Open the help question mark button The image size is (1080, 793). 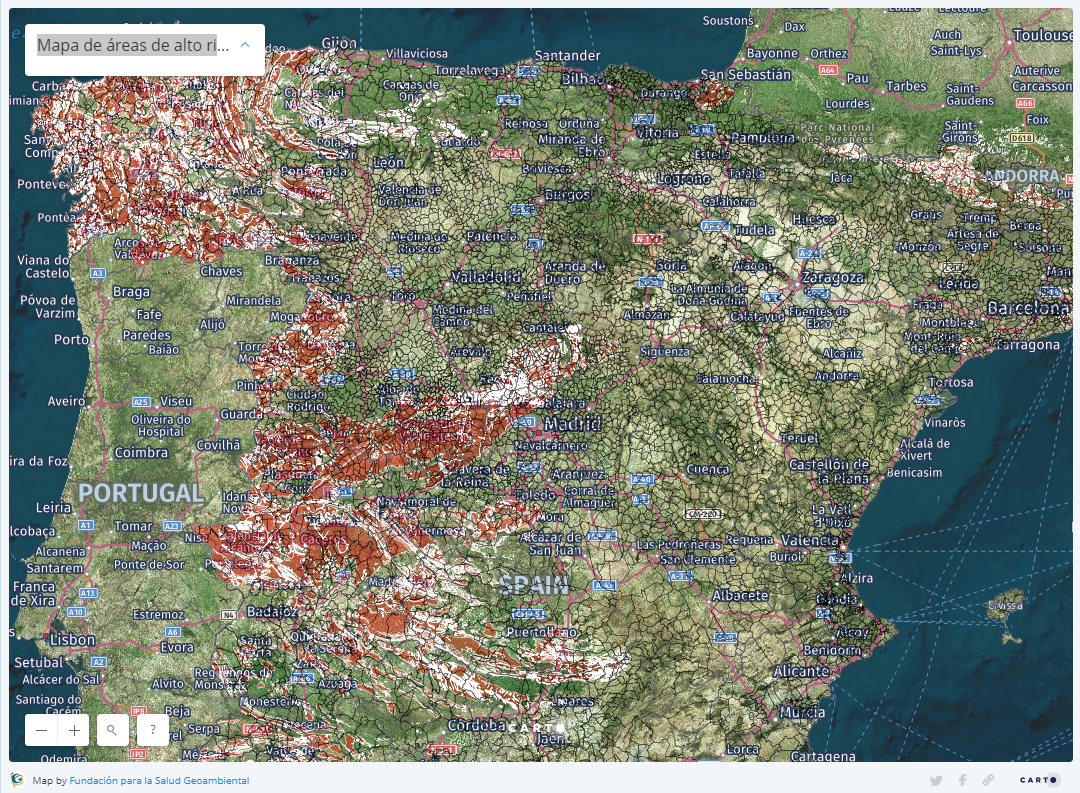152,730
